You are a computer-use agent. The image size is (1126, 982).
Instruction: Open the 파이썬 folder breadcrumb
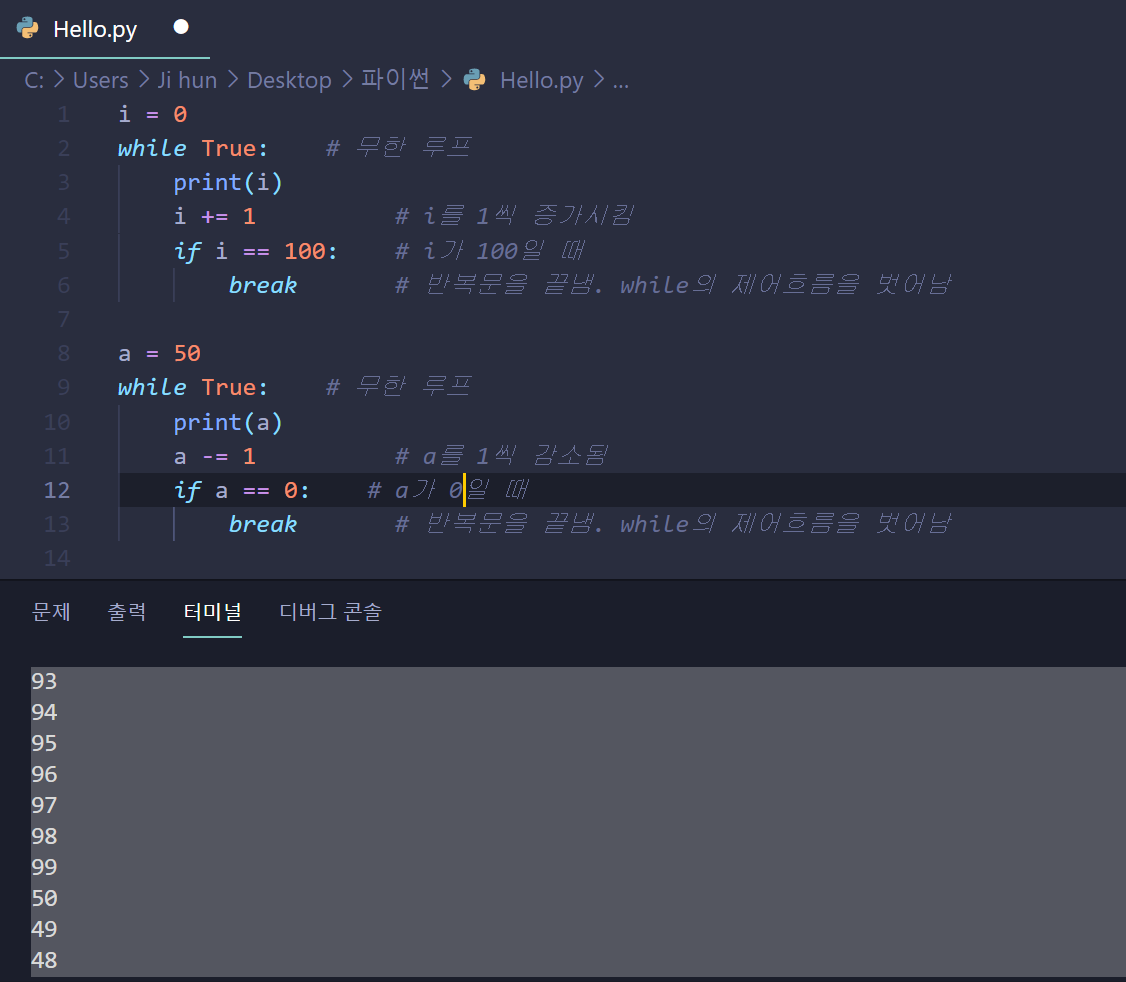click(x=395, y=79)
